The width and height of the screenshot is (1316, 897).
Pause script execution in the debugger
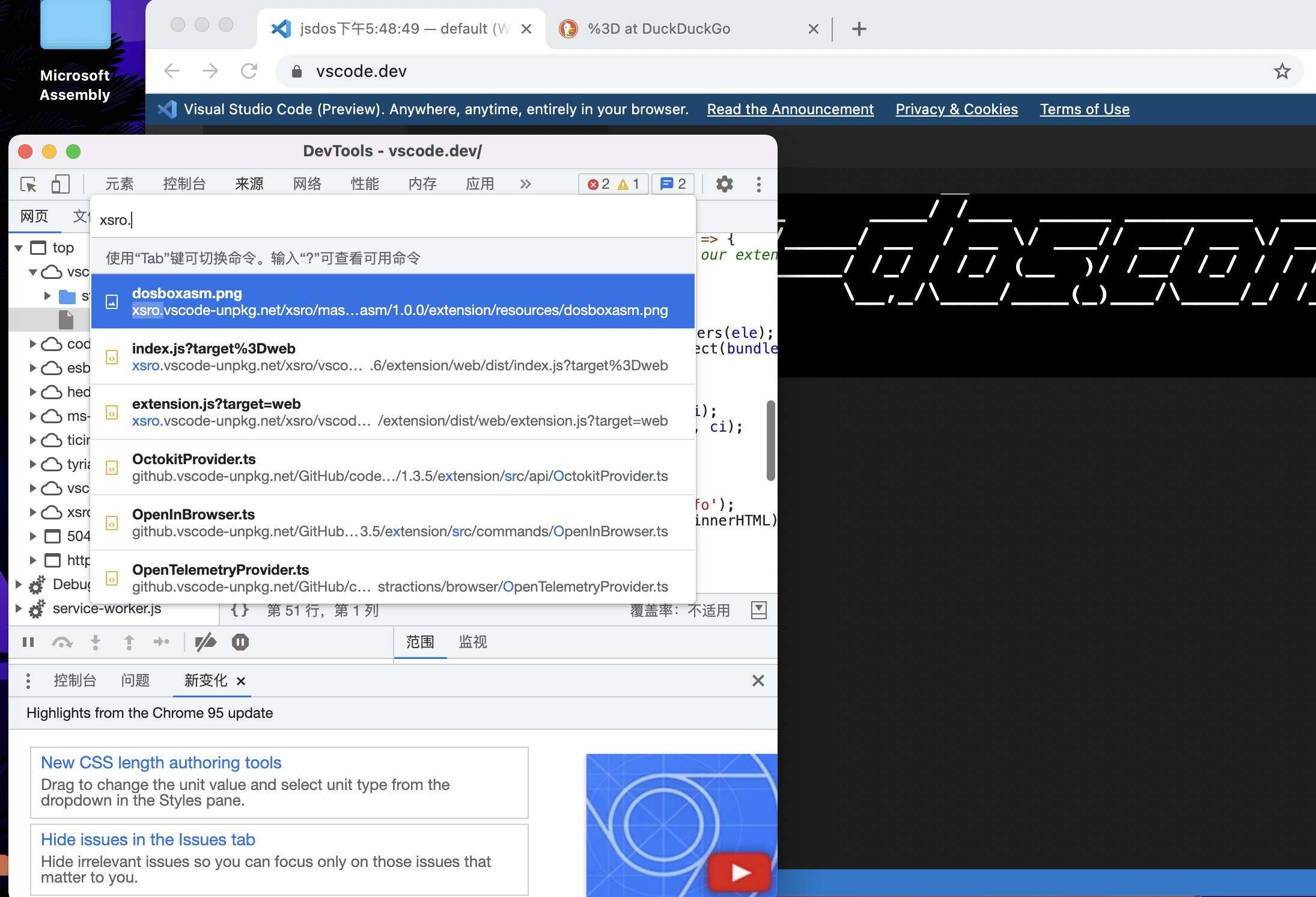point(28,641)
